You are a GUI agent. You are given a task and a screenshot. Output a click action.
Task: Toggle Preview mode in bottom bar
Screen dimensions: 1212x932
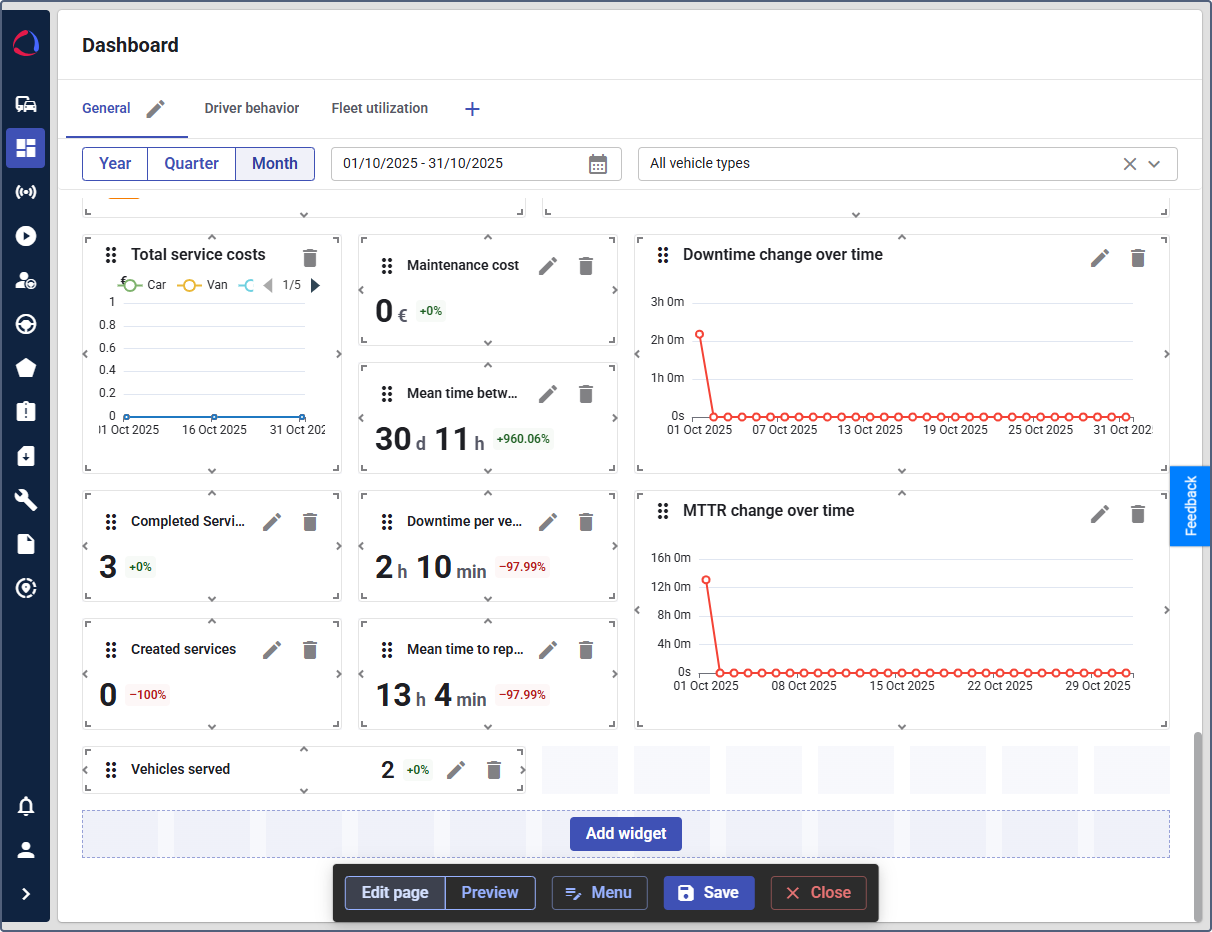click(x=490, y=893)
